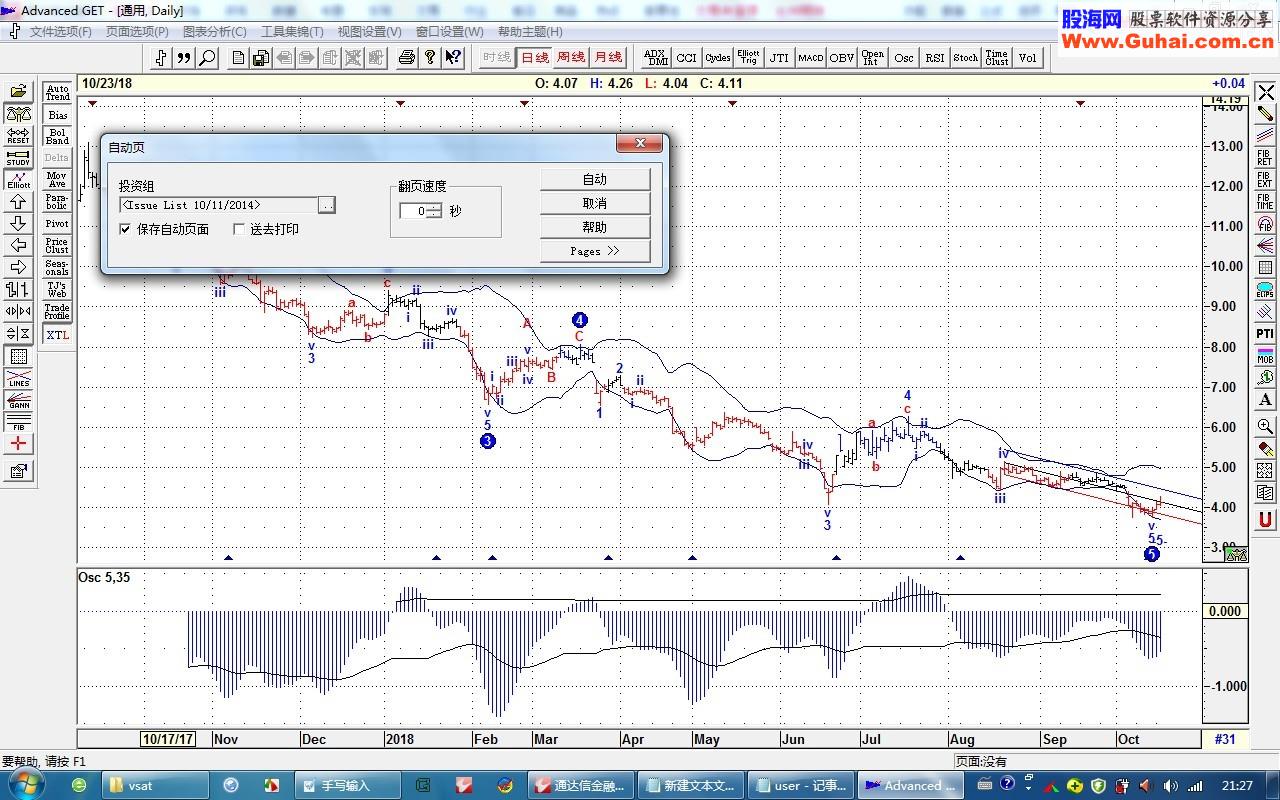Click the context help arrow-question icon
The width and height of the screenshot is (1280, 800).
click(x=453, y=58)
